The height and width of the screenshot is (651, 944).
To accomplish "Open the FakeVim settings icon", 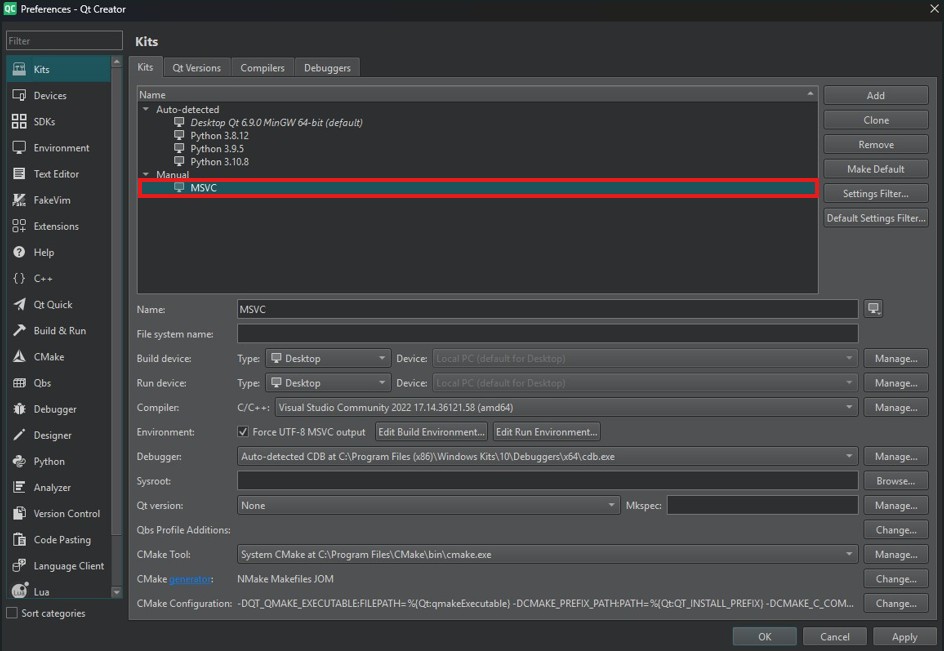I will pyautogui.click(x=19, y=200).
